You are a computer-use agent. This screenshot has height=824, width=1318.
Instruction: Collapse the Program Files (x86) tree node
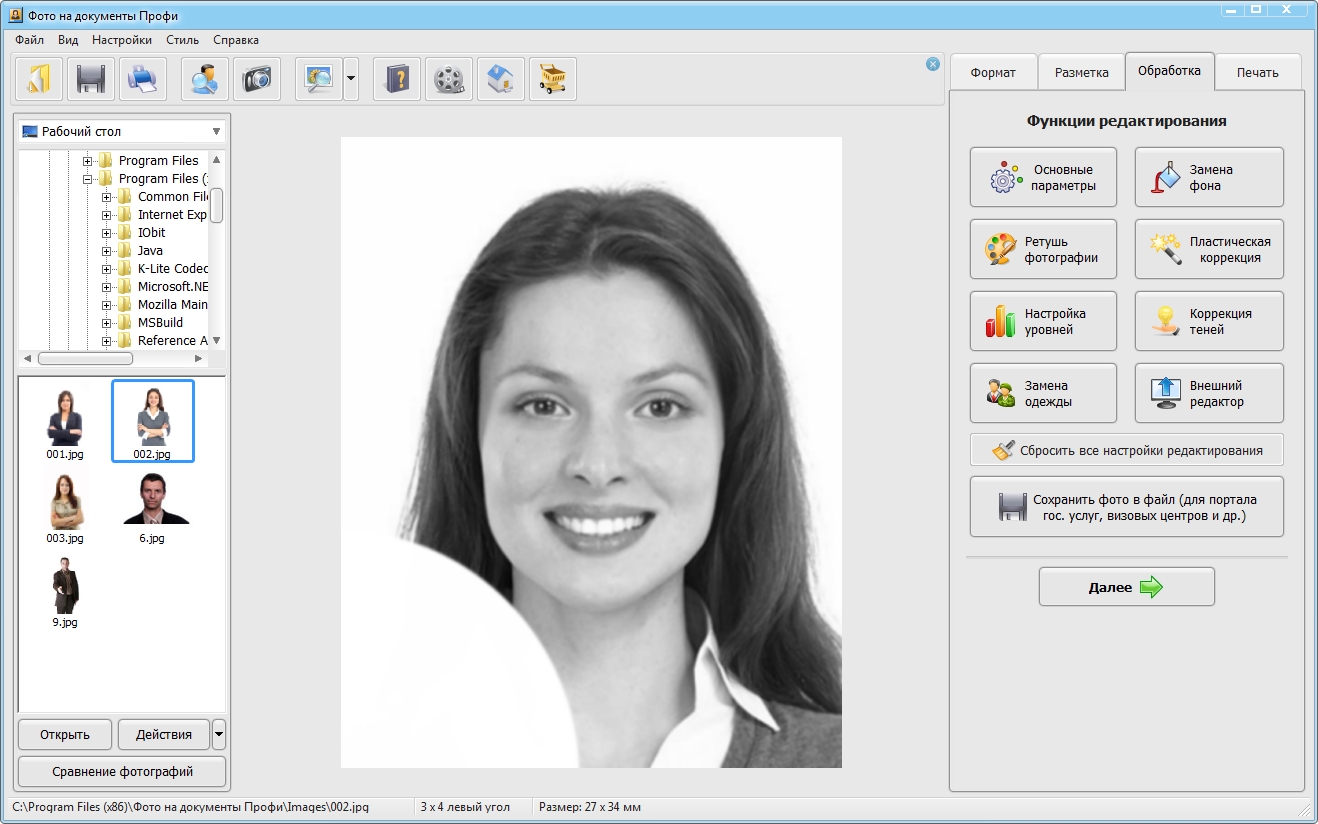pos(88,179)
